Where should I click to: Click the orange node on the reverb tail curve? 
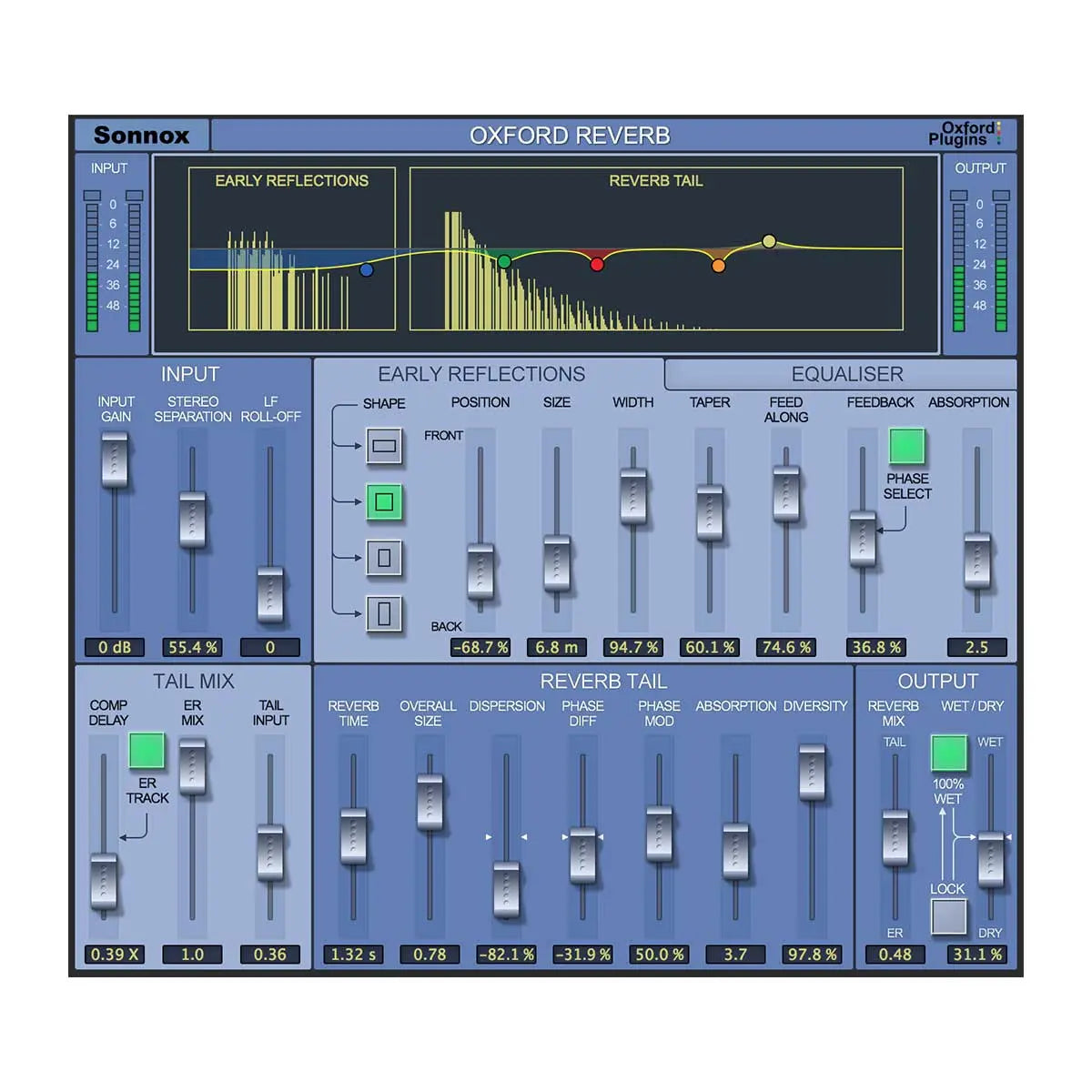click(718, 265)
